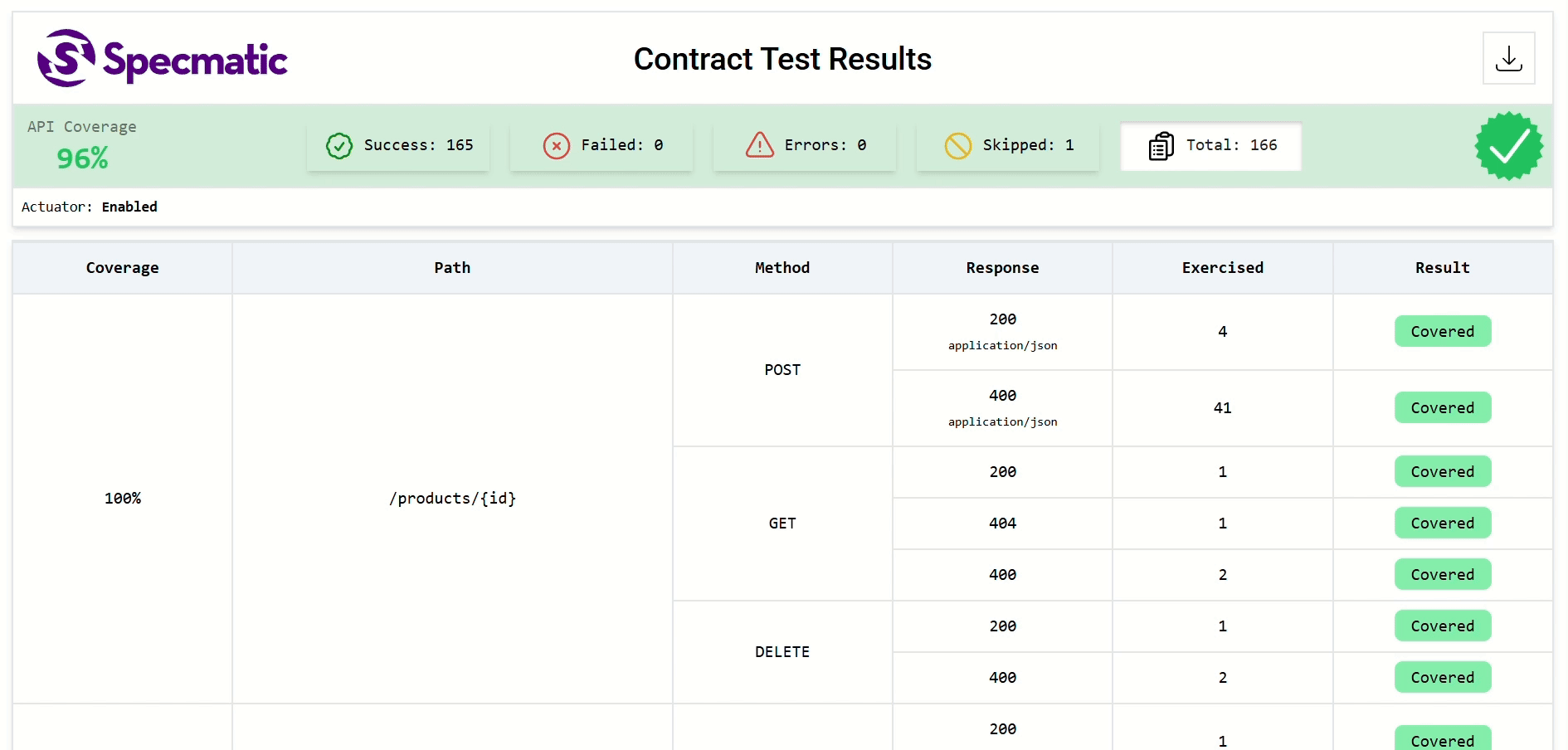Open the GET 404 Covered result

pyautogui.click(x=1442, y=523)
